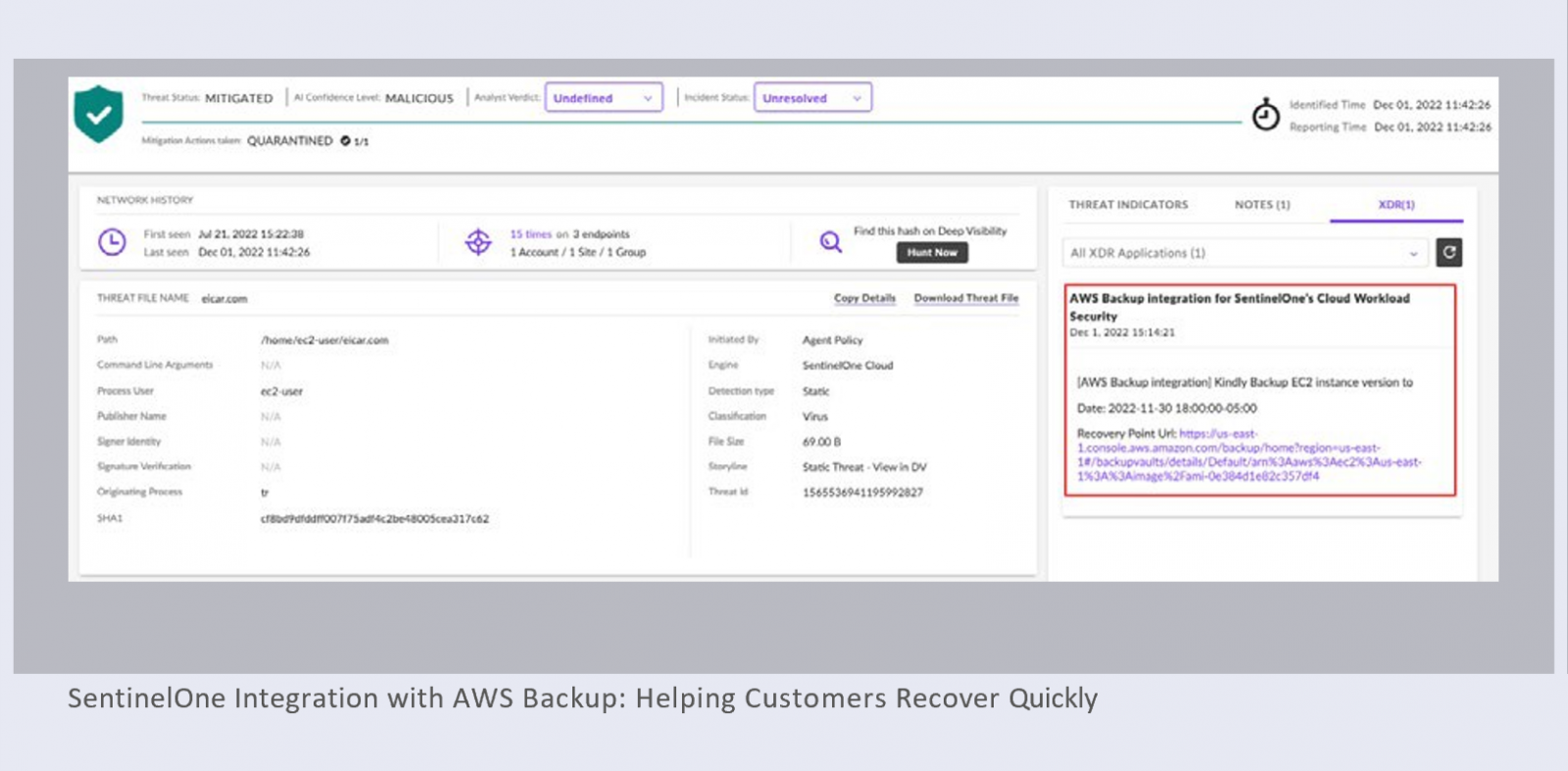The width and height of the screenshot is (1568, 771).
Task: Switch to the Notes (1) tab
Action: pyautogui.click(x=1262, y=205)
